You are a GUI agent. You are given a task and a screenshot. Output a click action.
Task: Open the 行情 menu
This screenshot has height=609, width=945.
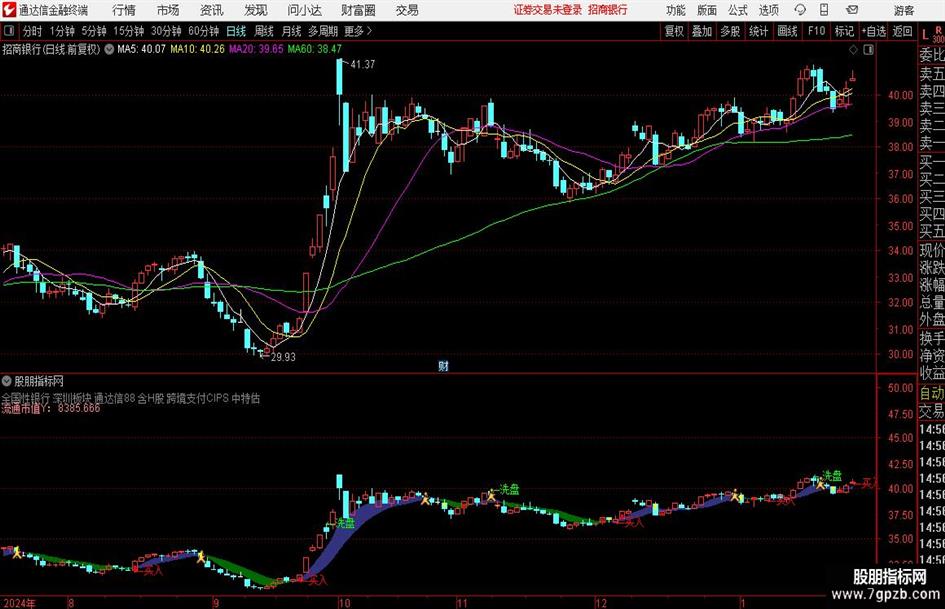[x=124, y=10]
